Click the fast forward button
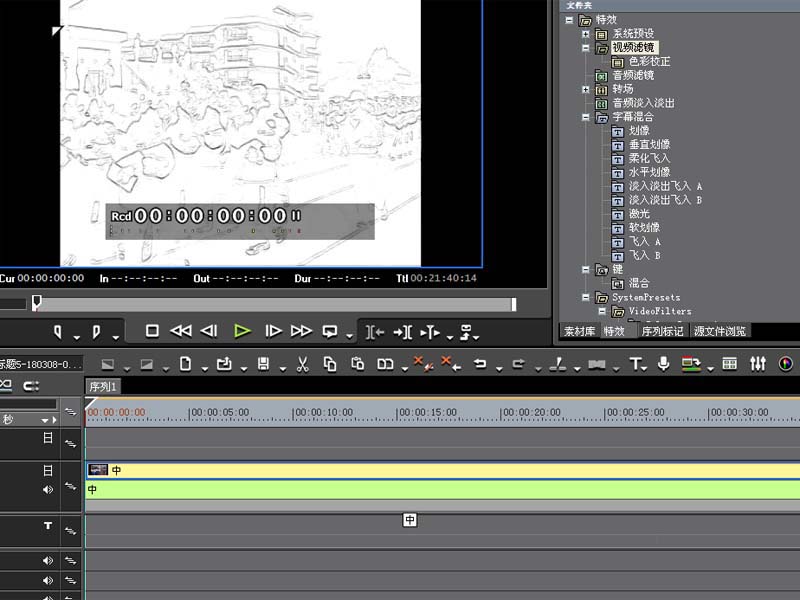 coord(301,331)
